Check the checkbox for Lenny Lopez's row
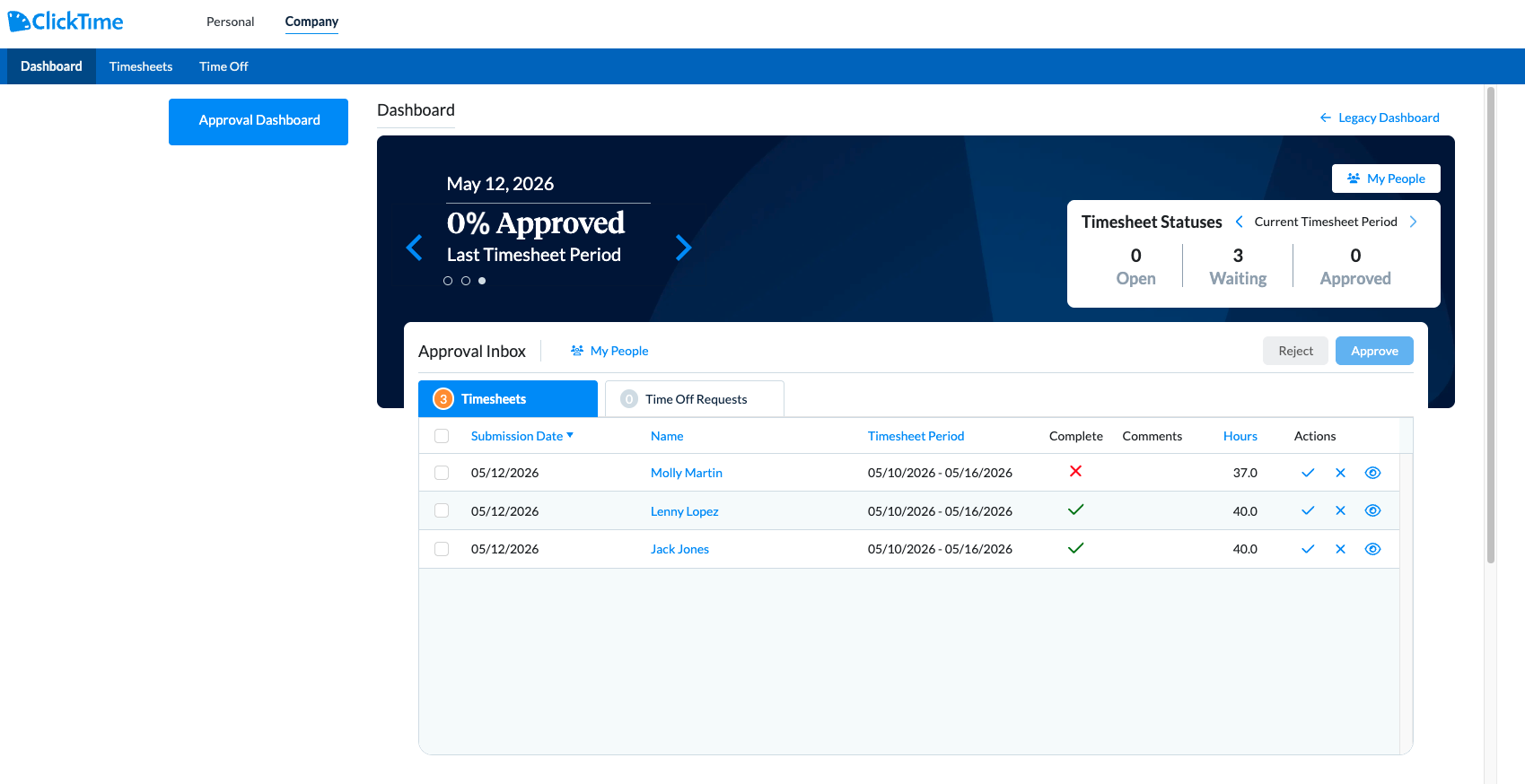The width and height of the screenshot is (1525, 784). click(442, 510)
